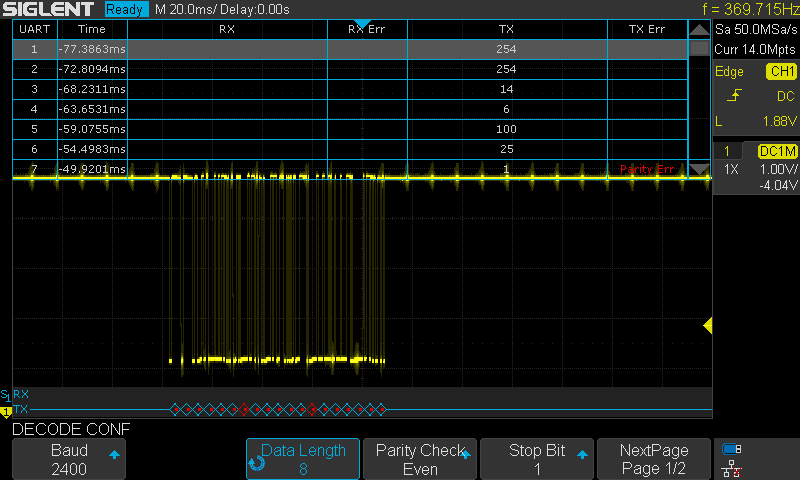The width and height of the screenshot is (800, 480).
Task: Open the Stop Bit selection menu
Action: tap(537, 459)
